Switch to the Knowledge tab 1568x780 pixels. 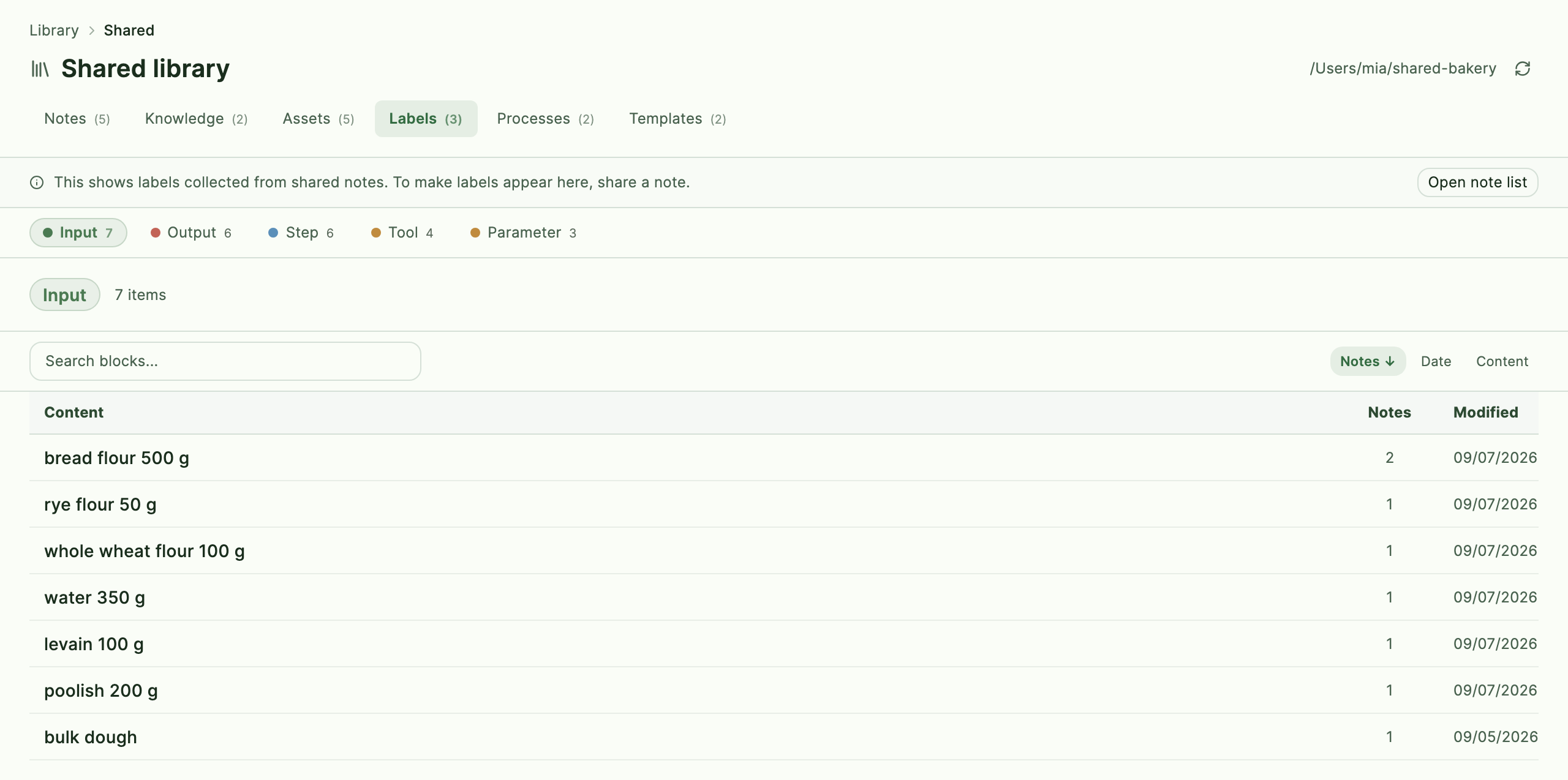click(x=196, y=119)
